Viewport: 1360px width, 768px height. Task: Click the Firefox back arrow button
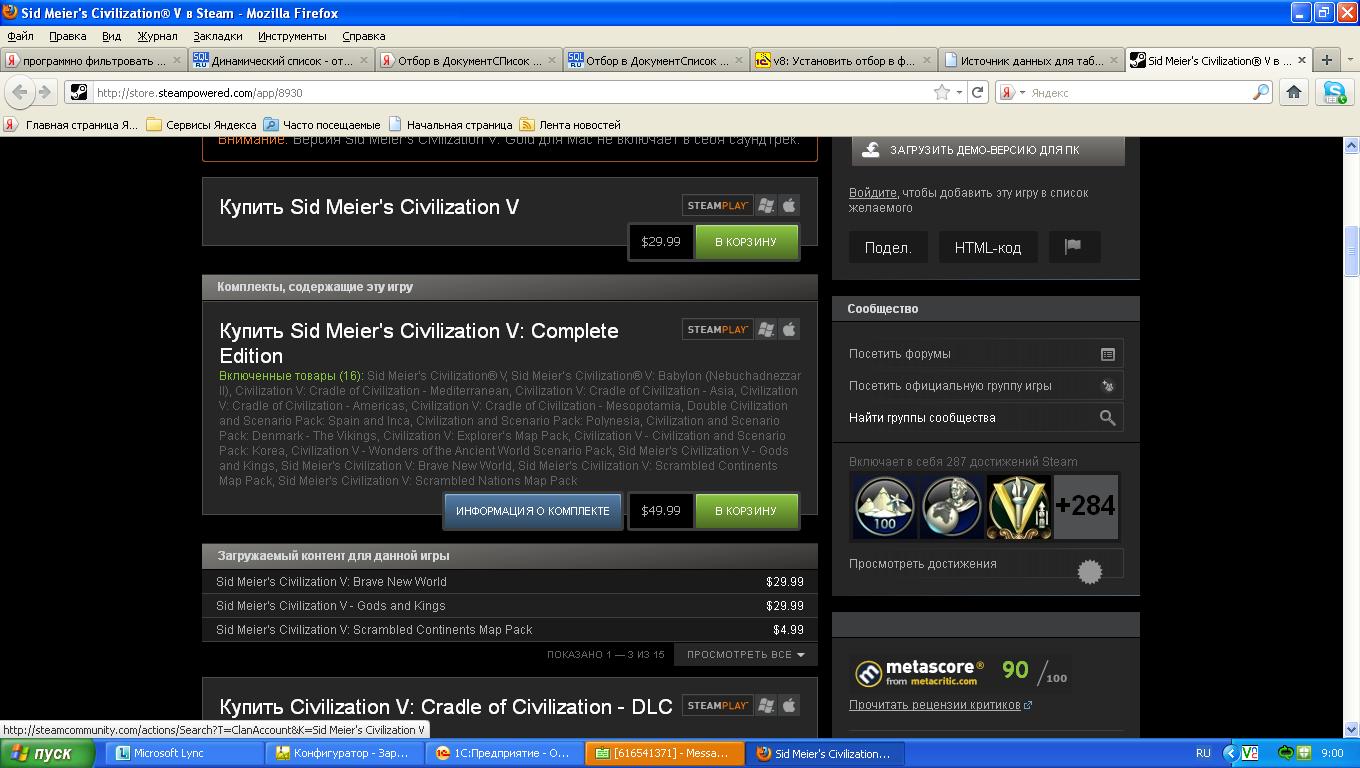pyautogui.click(x=20, y=92)
